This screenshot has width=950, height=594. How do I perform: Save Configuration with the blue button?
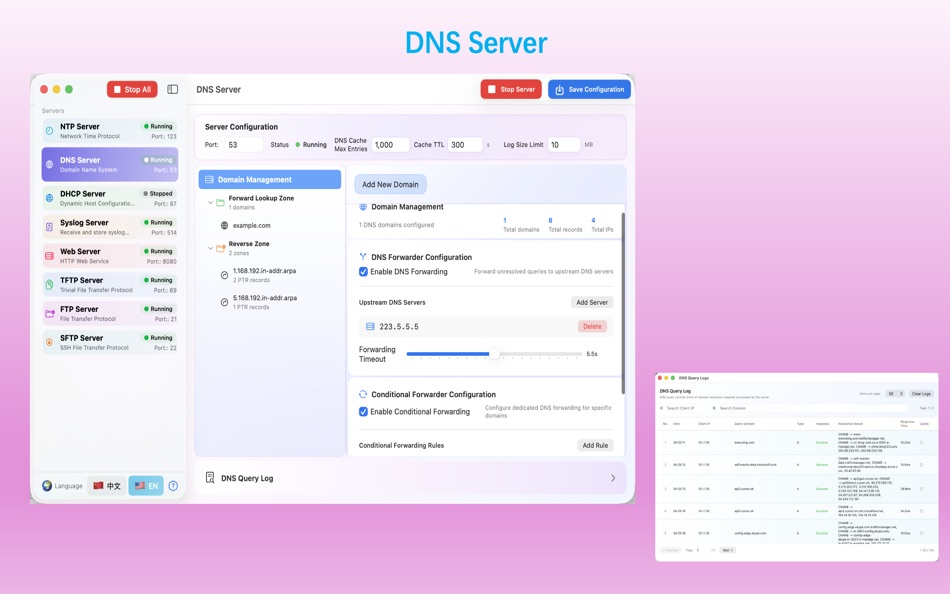click(589, 88)
